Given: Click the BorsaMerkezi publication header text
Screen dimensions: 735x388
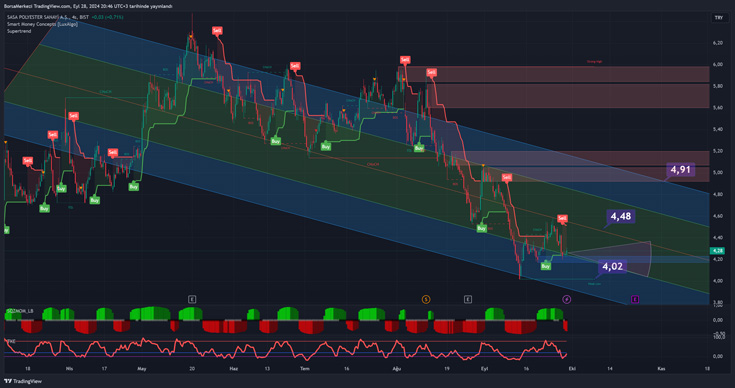Looking at the screenshot, I should click(x=88, y=6).
